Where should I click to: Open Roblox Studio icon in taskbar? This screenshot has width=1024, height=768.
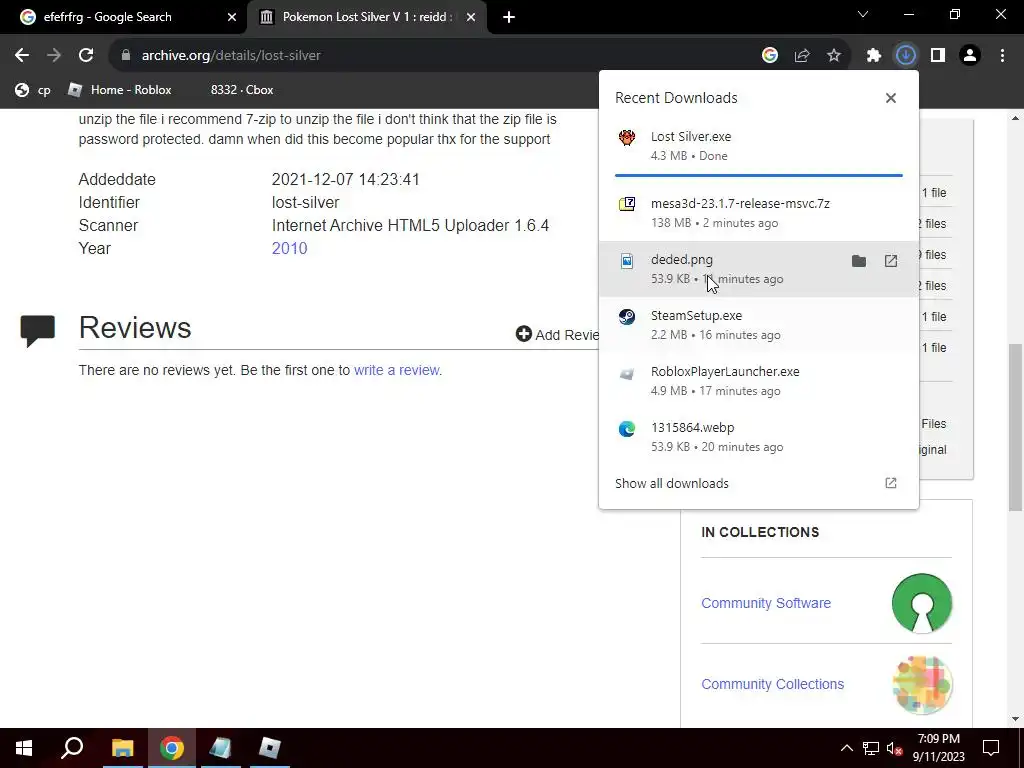tap(220, 748)
